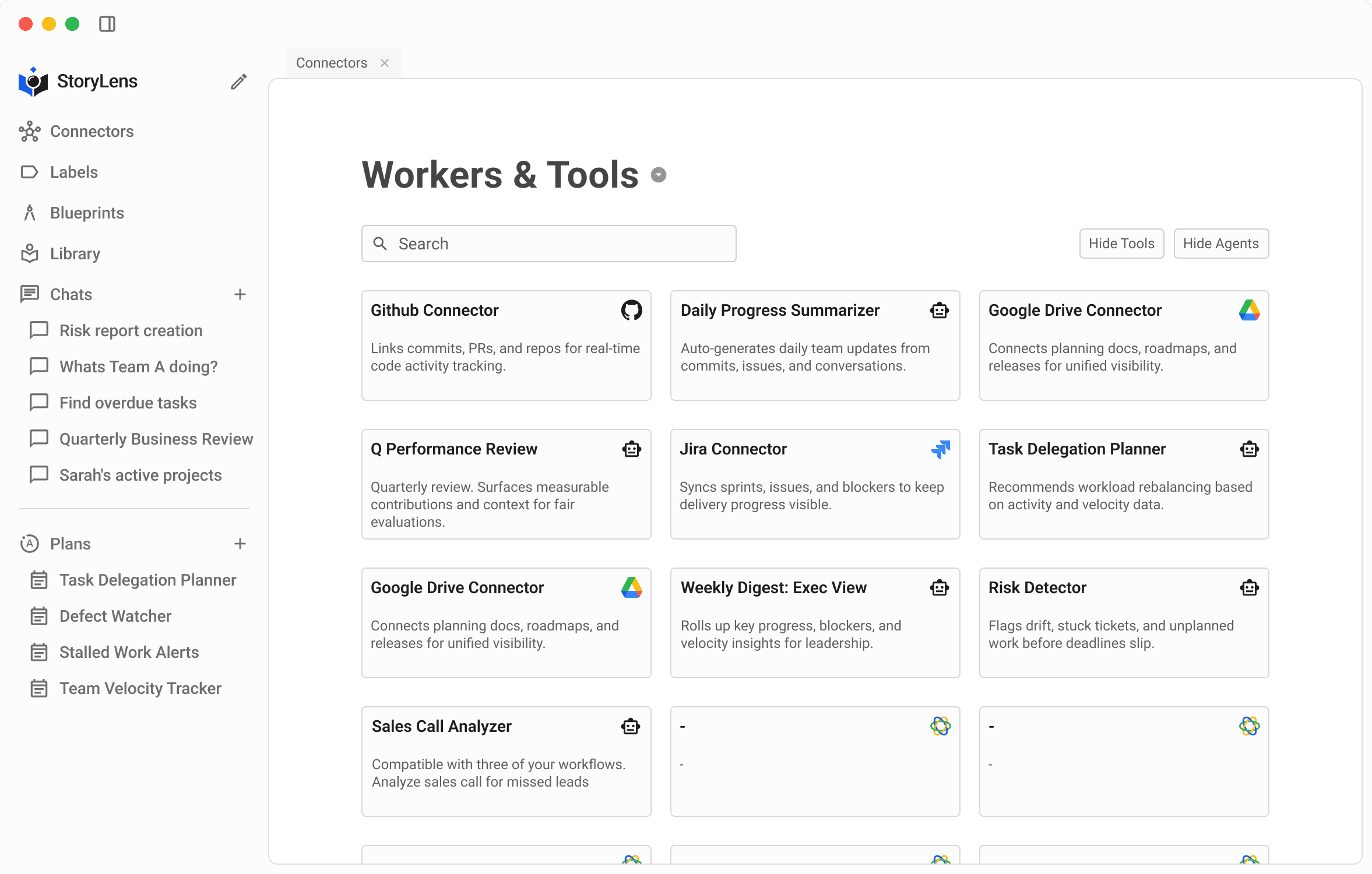Open Connectors from the sidebar

[x=92, y=132]
